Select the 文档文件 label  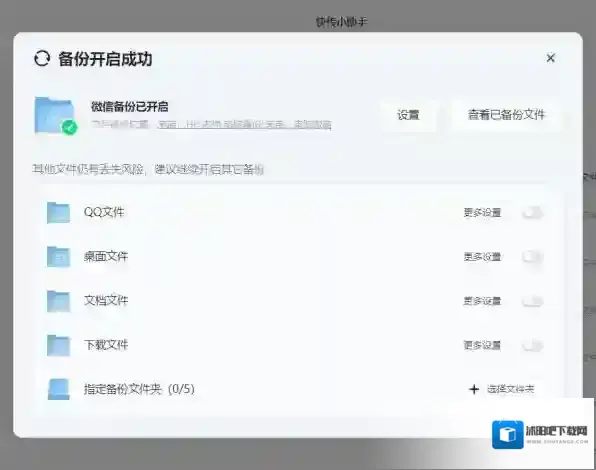pyautogui.click(x=106, y=301)
